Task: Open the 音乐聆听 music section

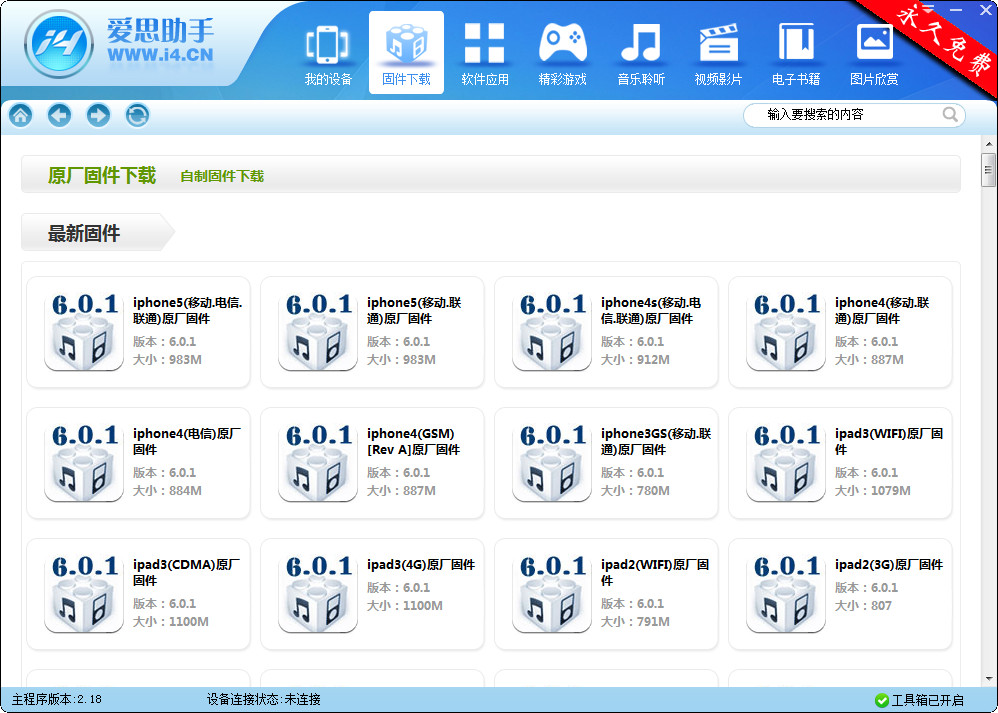Action: coord(641,54)
